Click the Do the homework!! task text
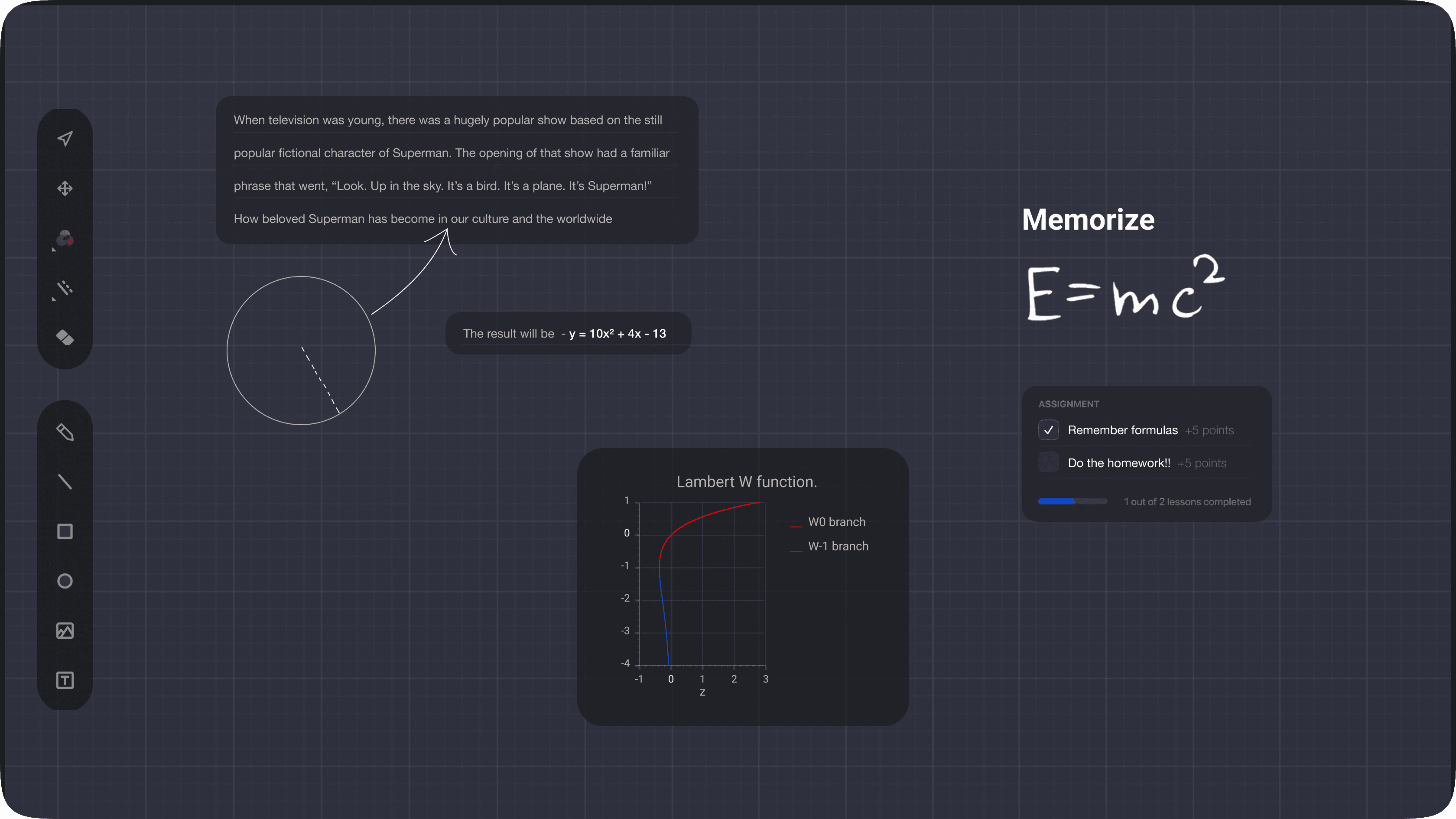1456x819 pixels. pyautogui.click(x=1119, y=463)
